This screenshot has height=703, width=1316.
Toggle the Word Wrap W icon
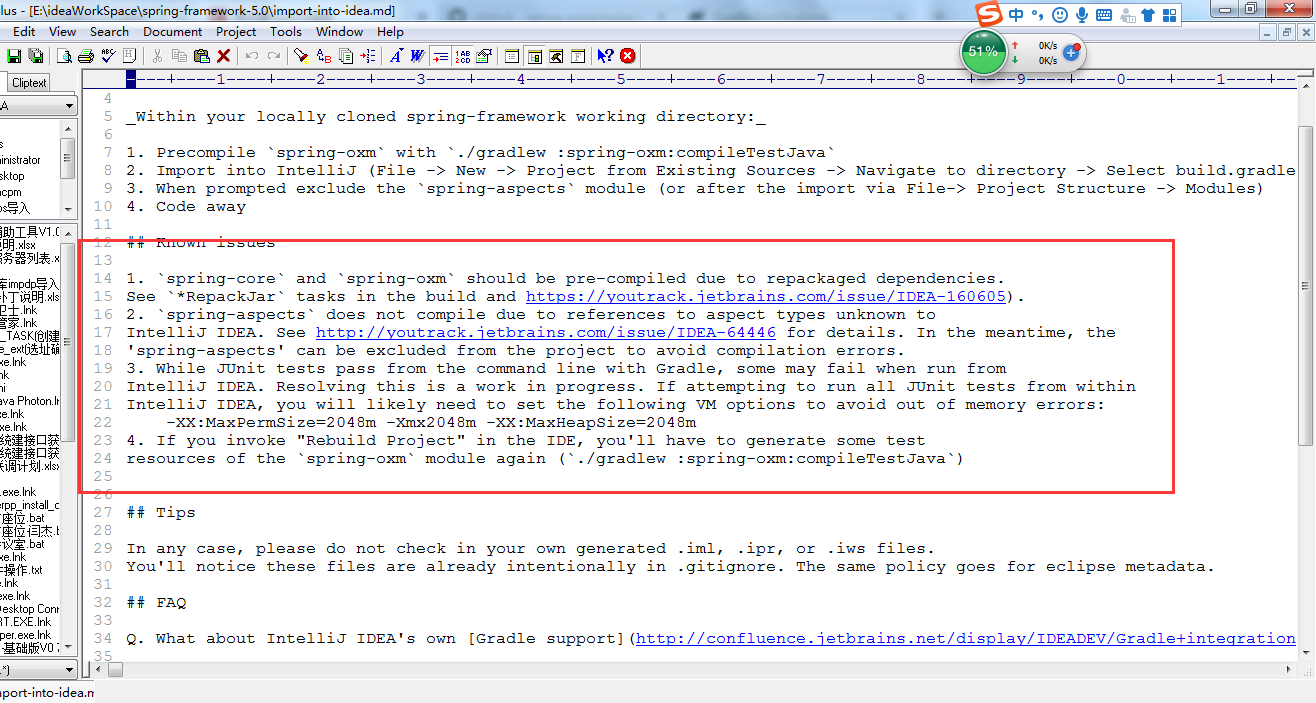[416, 56]
